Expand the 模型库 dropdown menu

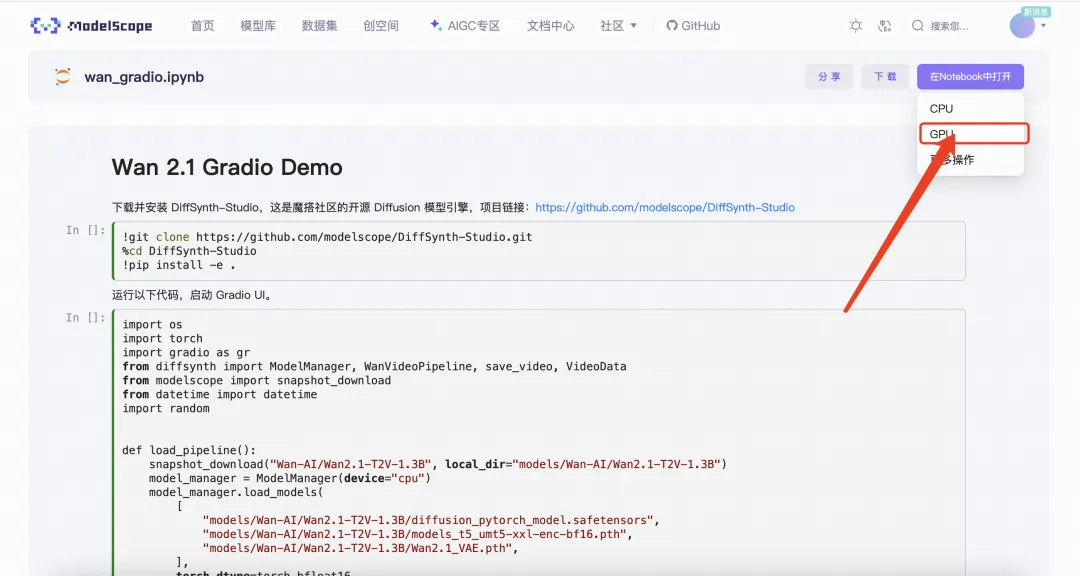click(258, 25)
